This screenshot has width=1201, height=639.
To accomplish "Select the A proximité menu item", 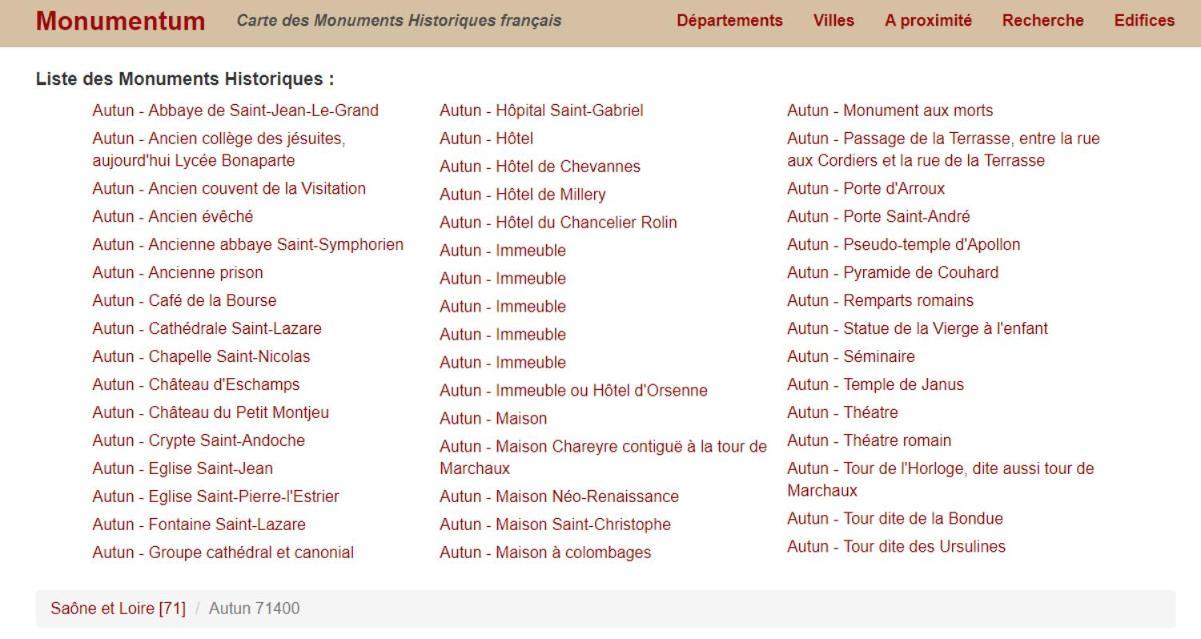I will tap(928, 20).
